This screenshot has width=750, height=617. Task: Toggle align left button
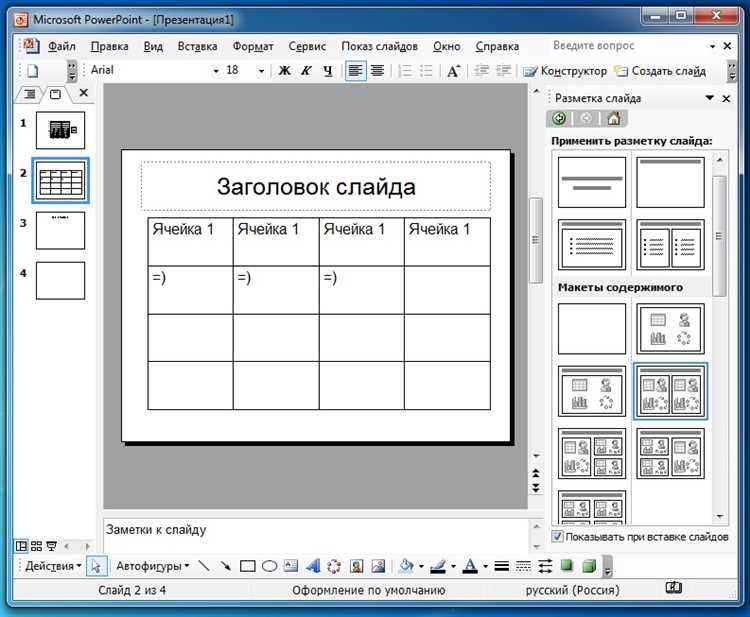tap(355, 71)
